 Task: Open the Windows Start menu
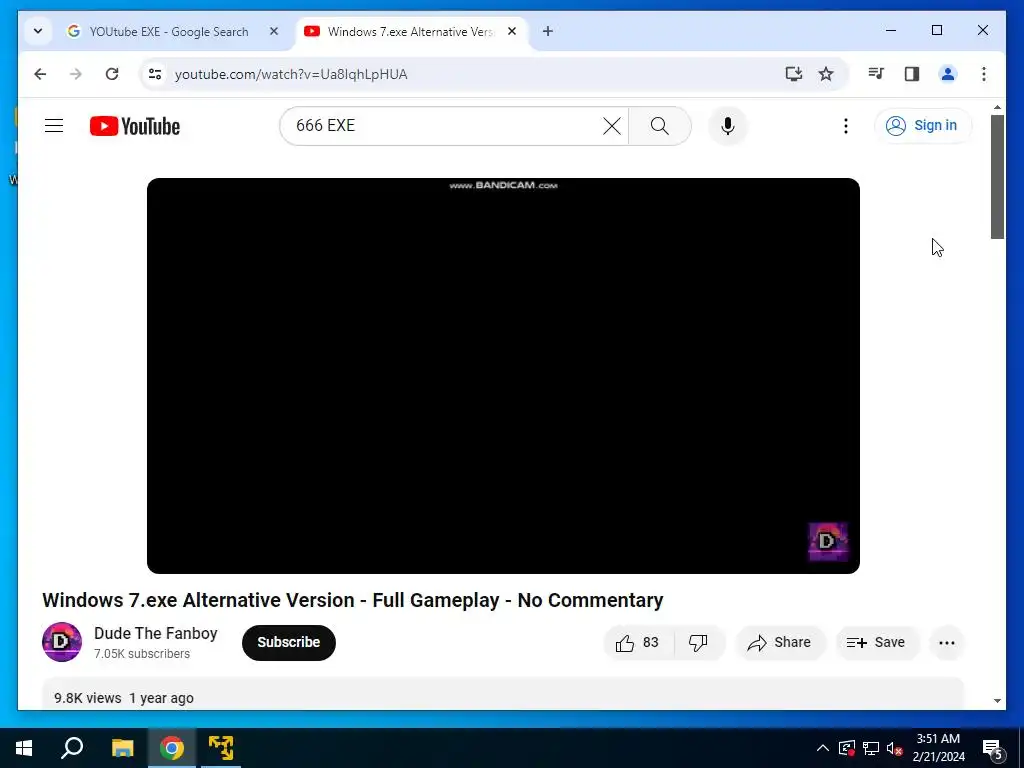pyautogui.click(x=24, y=748)
